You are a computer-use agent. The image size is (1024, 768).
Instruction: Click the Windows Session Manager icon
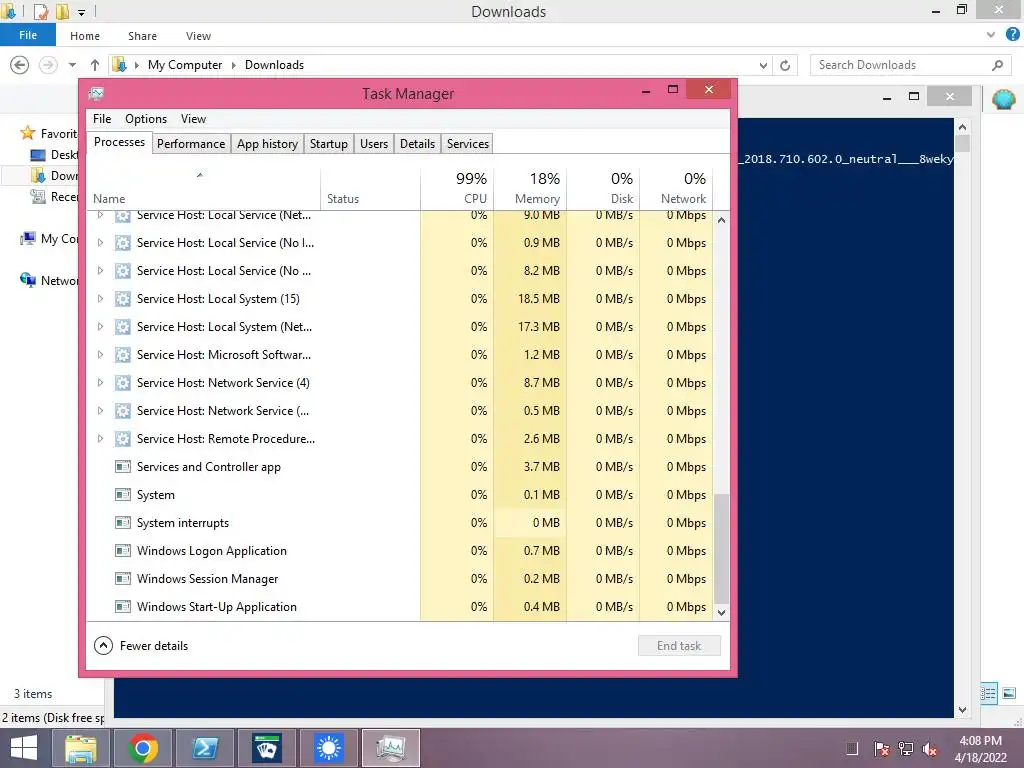pyautogui.click(x=122, y=579)
